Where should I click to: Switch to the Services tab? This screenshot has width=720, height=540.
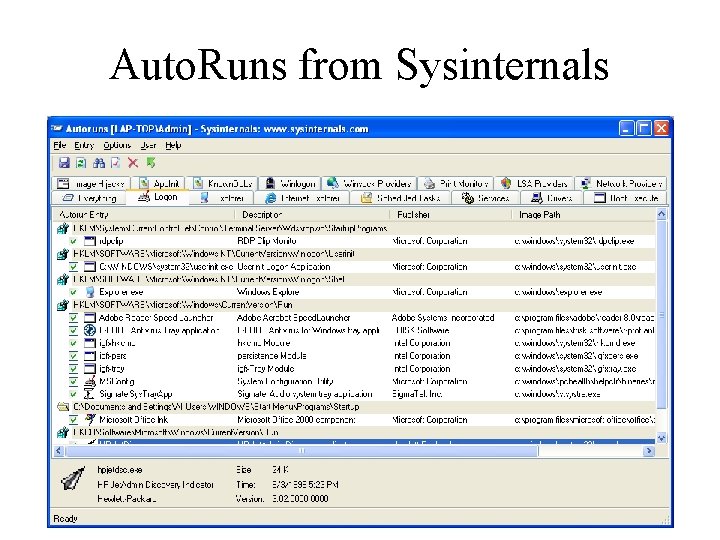point(486,198)
